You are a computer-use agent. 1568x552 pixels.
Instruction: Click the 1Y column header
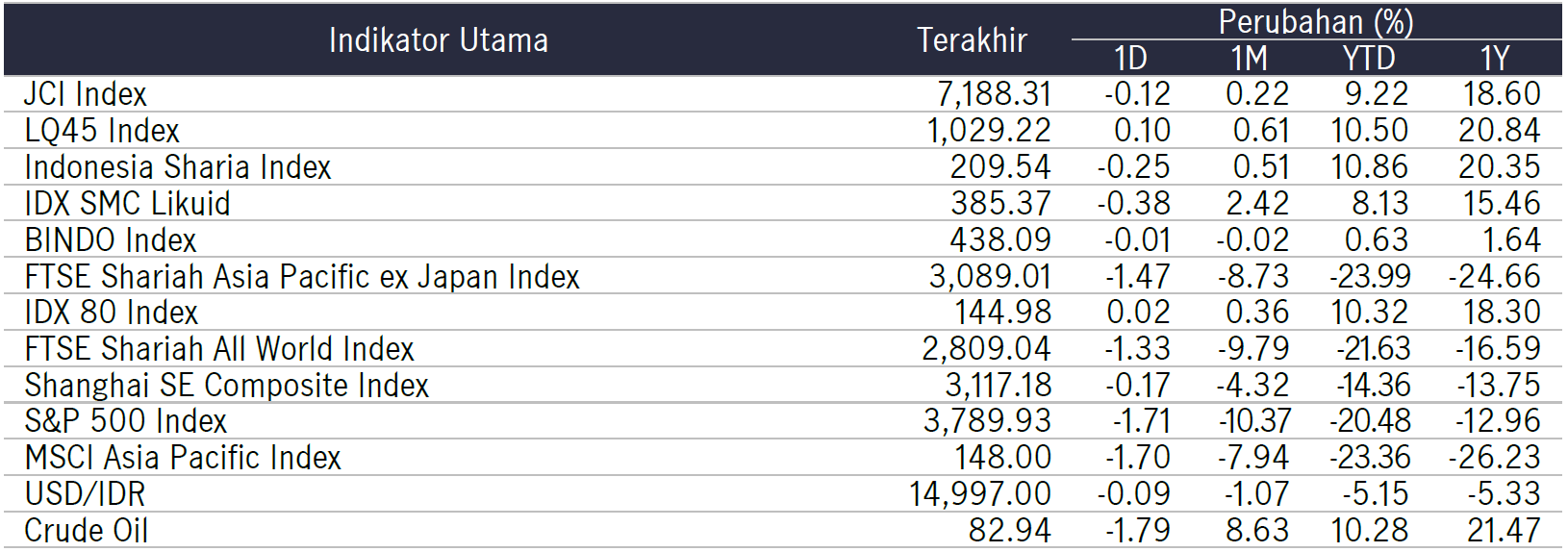click(x=1495, y=59)
